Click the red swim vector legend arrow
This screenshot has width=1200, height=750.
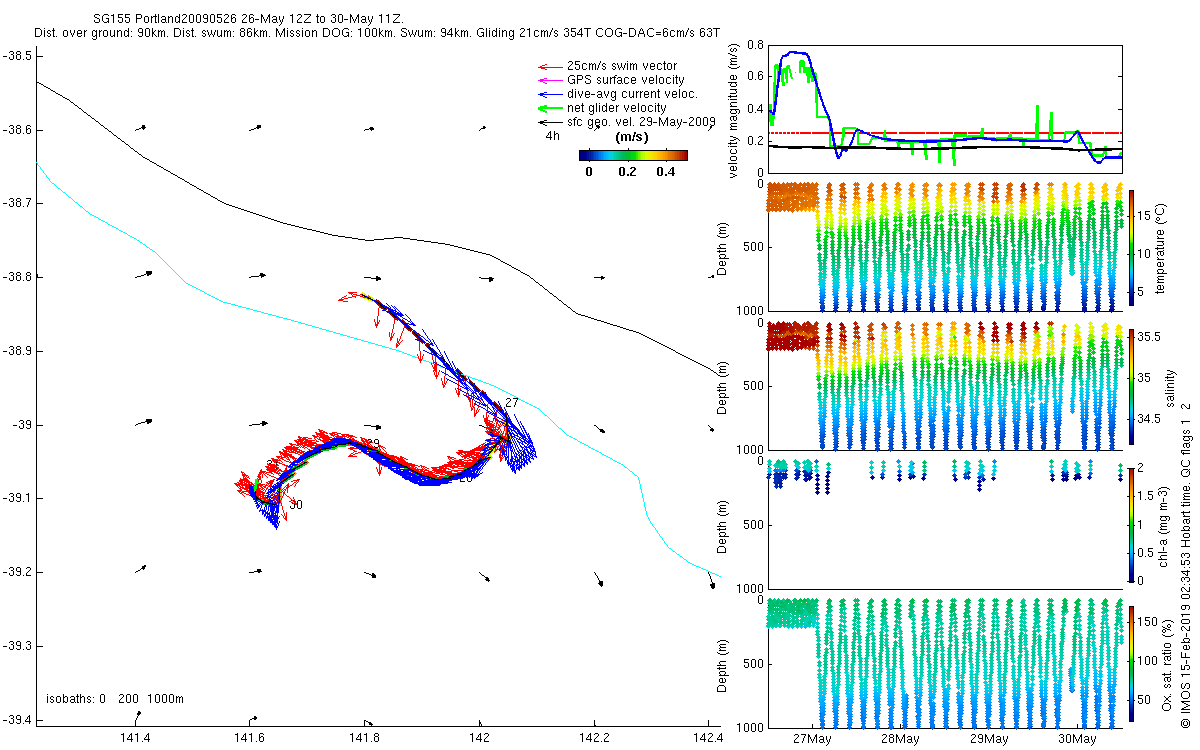(549, 66)
